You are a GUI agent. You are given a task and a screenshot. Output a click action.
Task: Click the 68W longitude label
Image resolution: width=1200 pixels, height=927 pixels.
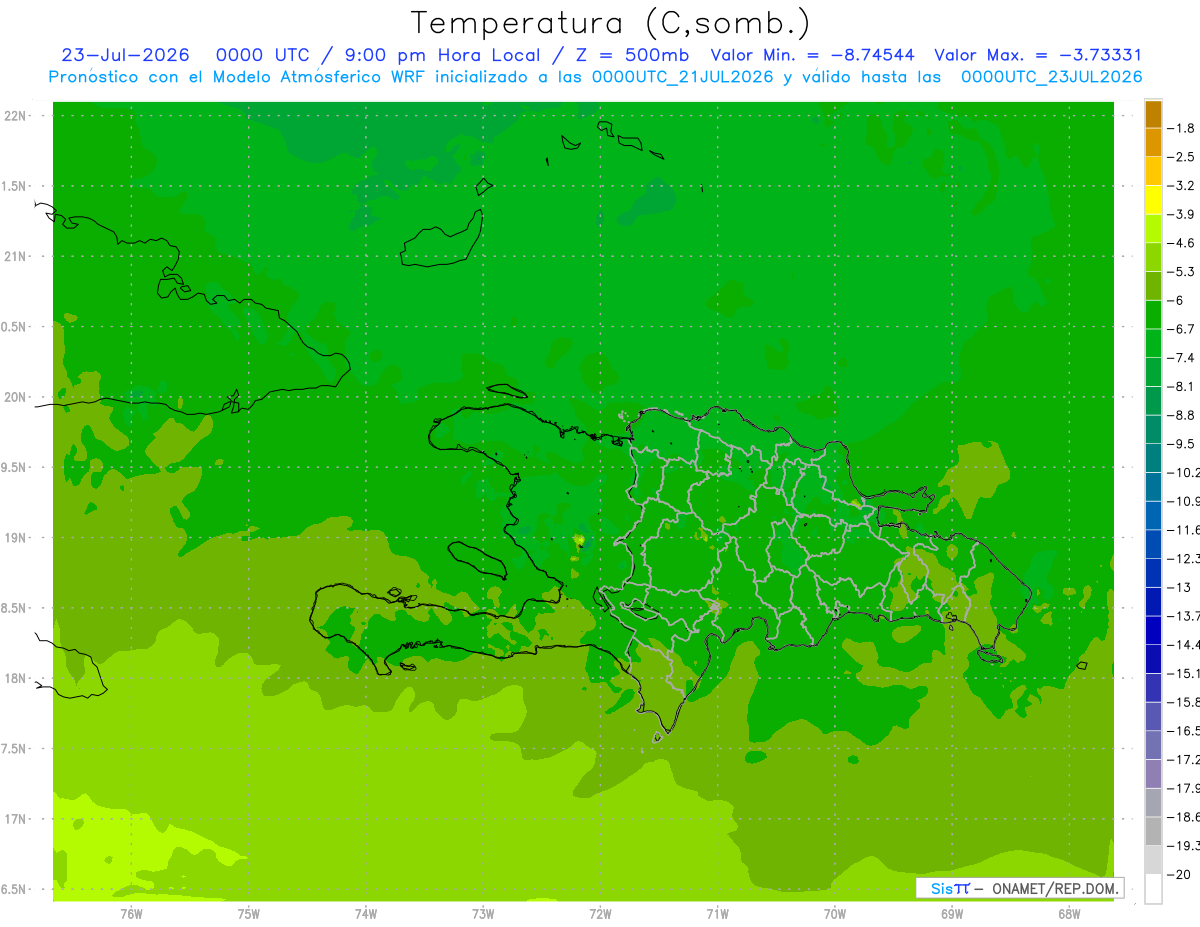click(x=1069, y=913)
